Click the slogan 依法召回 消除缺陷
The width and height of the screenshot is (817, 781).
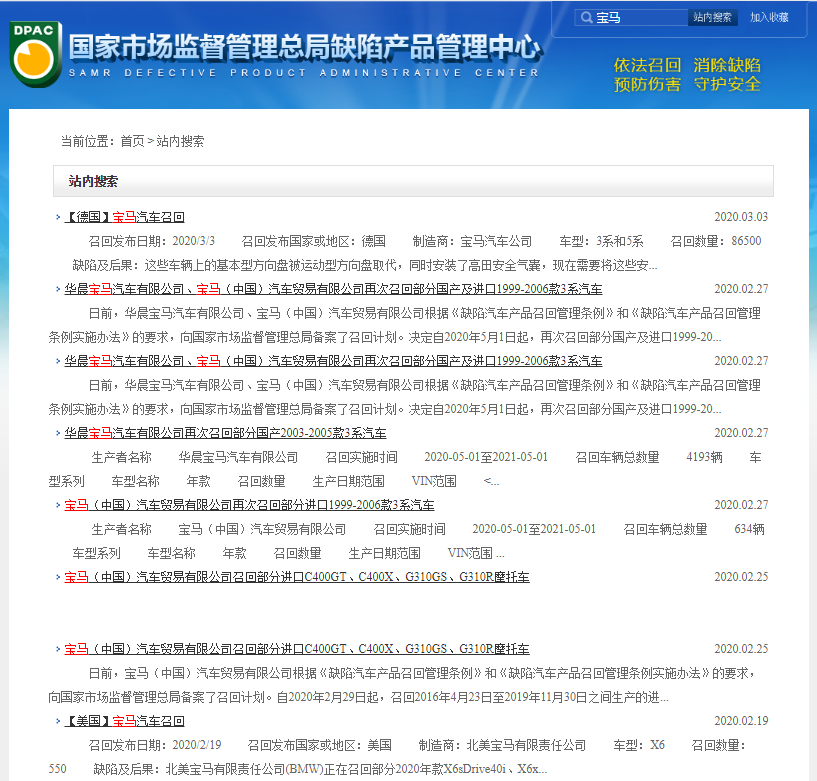[x=687, y=65]
